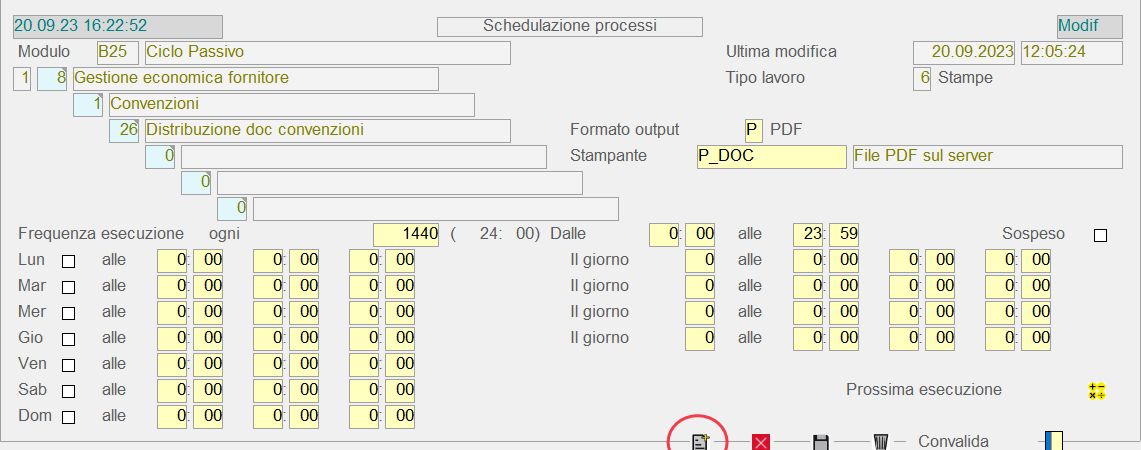
Task: Click the end hour field showing 23
Action: pyautogui.click(x=808, y=234)
